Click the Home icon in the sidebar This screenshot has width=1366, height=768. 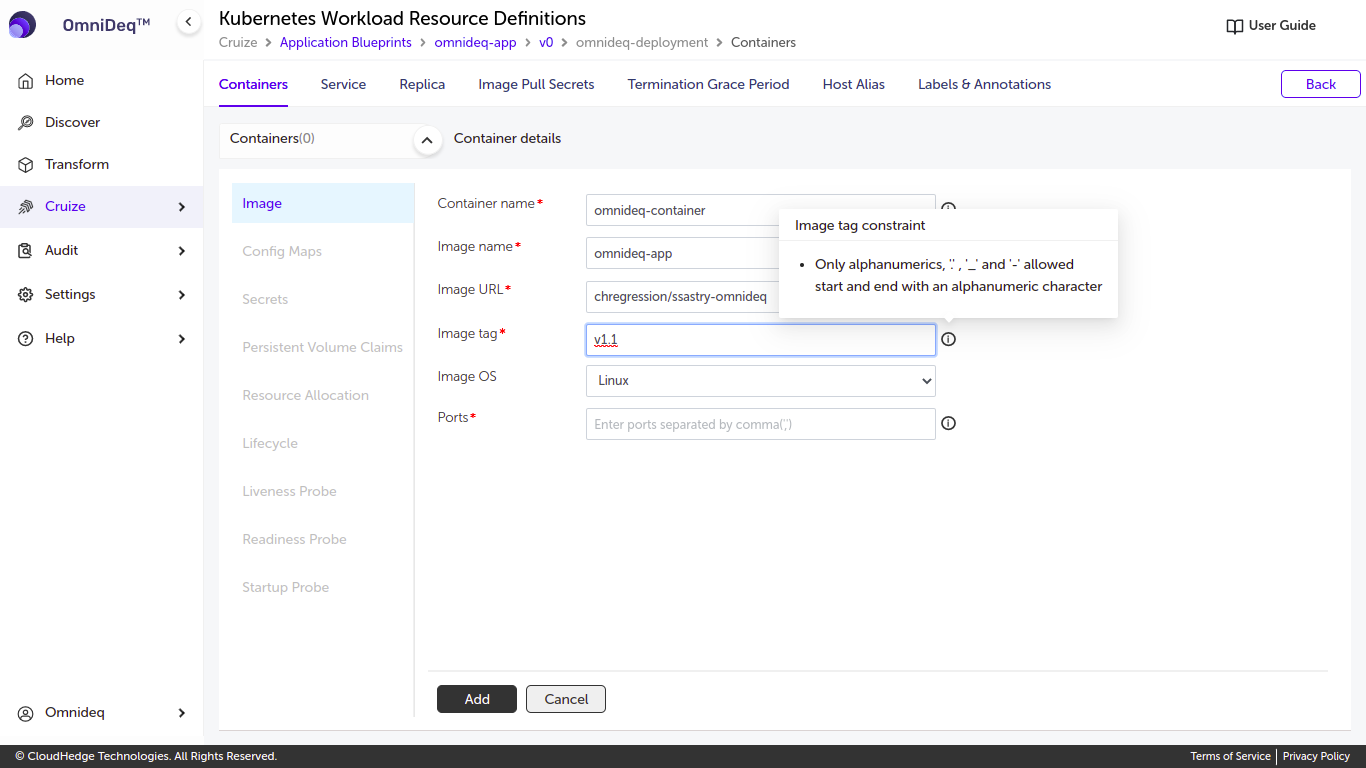click(x=26, y=80)
